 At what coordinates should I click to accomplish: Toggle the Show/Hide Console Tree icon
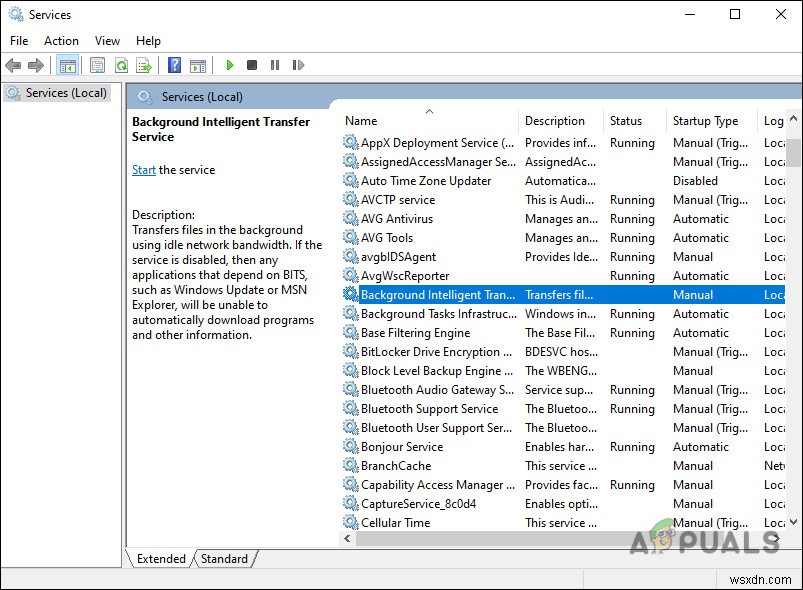click(67, 65)
